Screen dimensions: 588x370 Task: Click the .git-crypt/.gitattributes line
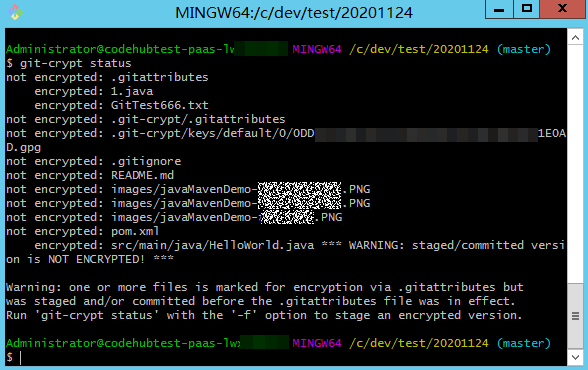click(x=146, y=120)
